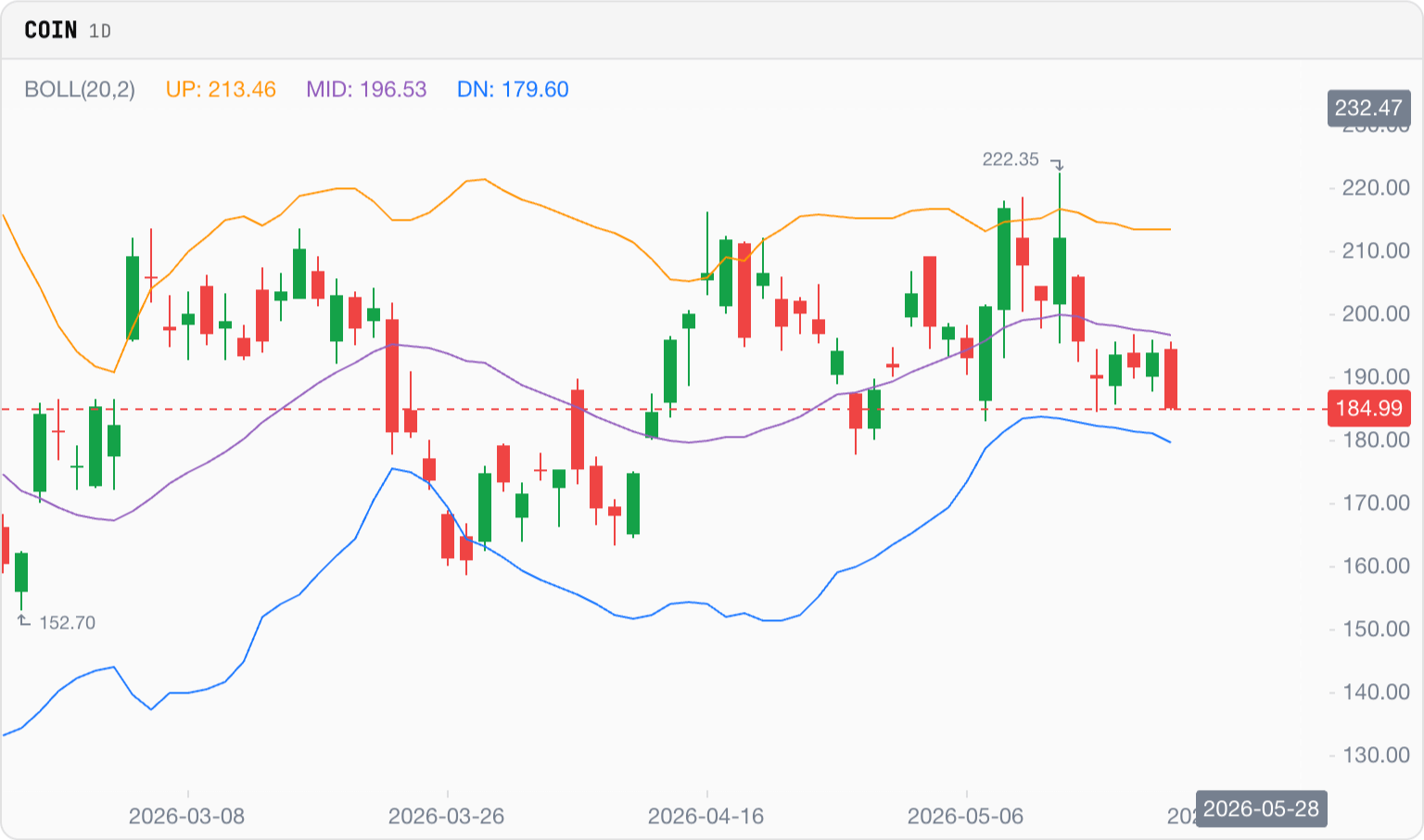Click the 140.00 price axis label
This screenshot has width=1424, height=840.
tap(1376, 693)
